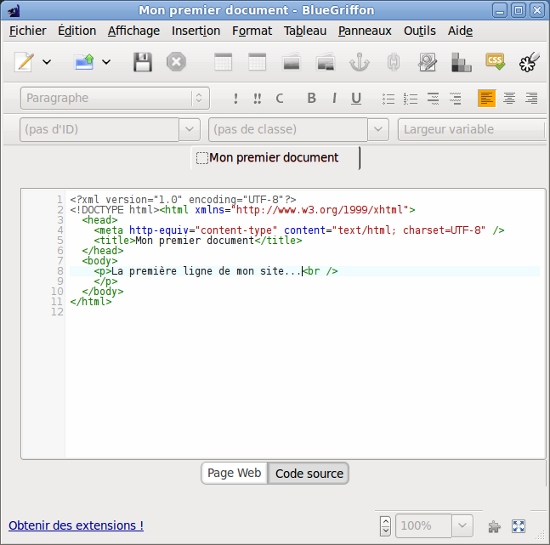The width and height of the screenshot is (550, 545).
Task: Select the Align right button
Action: 531,98
